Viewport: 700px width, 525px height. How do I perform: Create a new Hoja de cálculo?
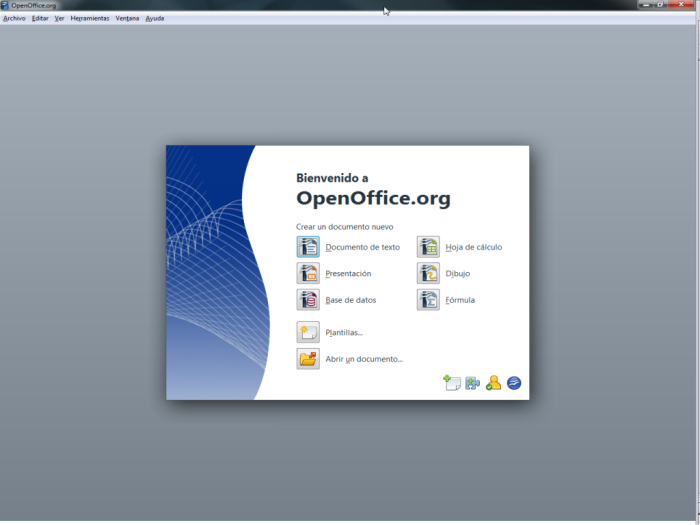coord(474,247)
